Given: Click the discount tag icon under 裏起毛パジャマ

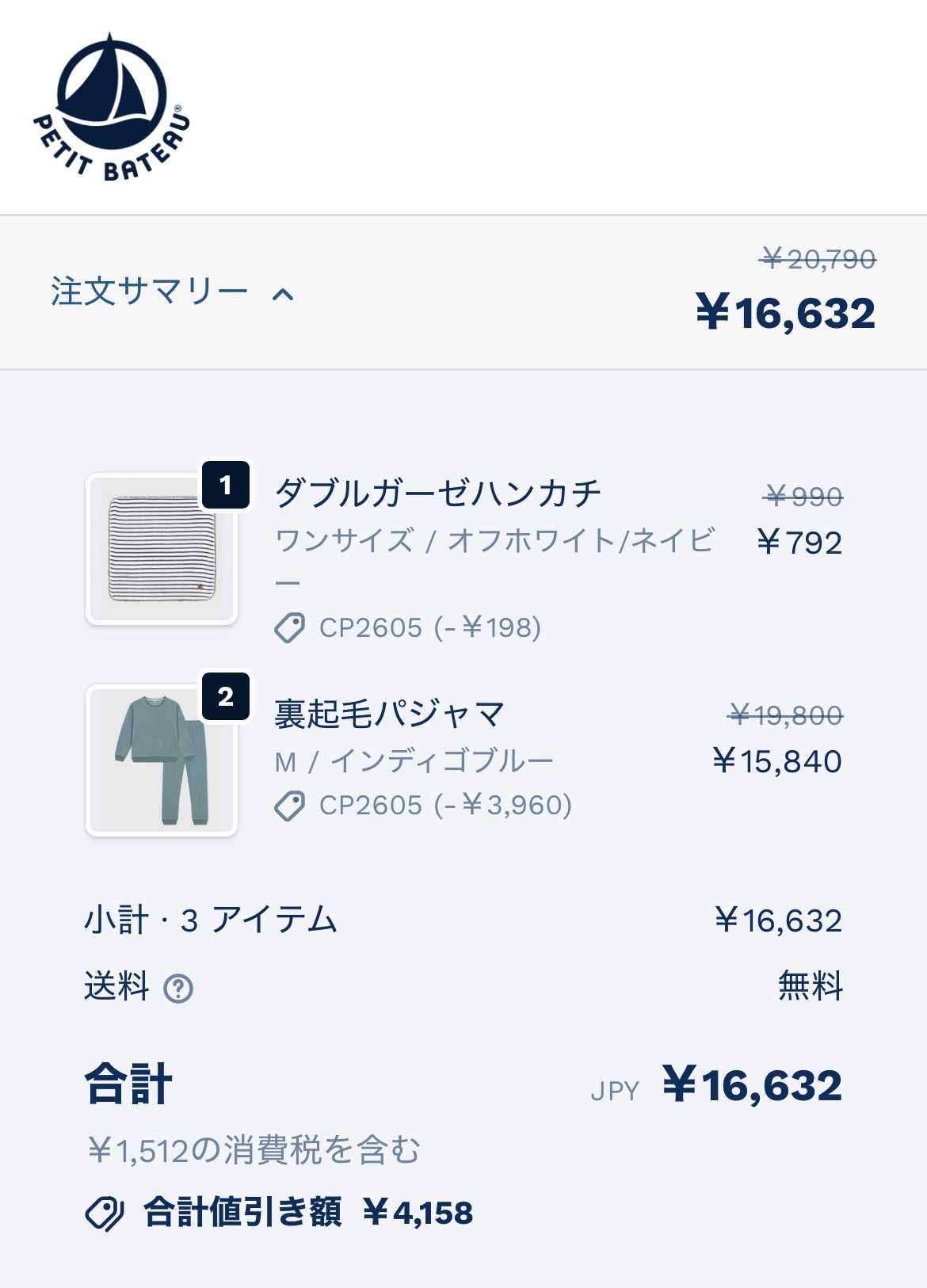Looking at the screenshot, I should pos(289,806).
